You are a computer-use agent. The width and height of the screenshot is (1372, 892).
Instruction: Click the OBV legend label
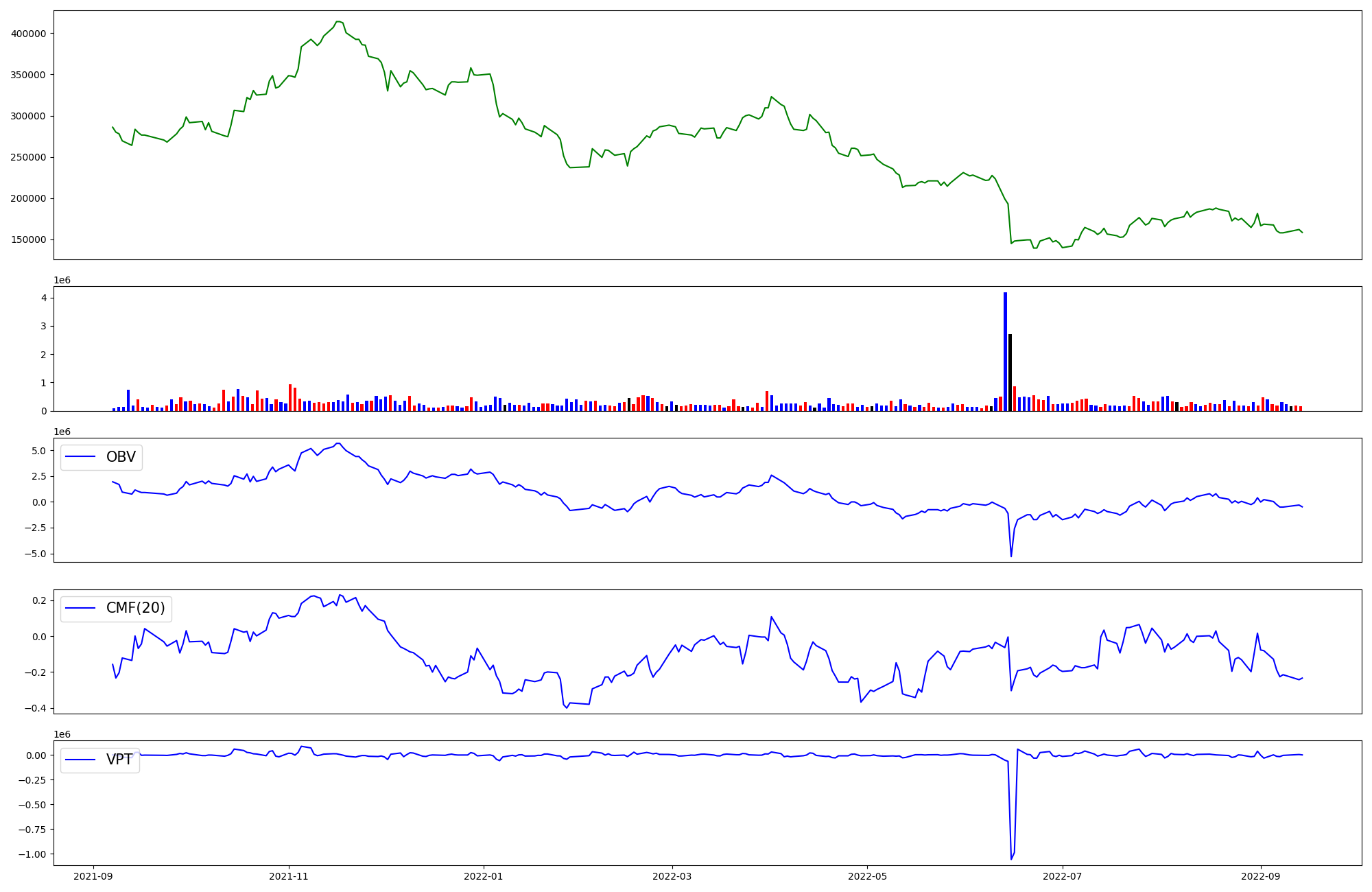click(x=121, y=457)
